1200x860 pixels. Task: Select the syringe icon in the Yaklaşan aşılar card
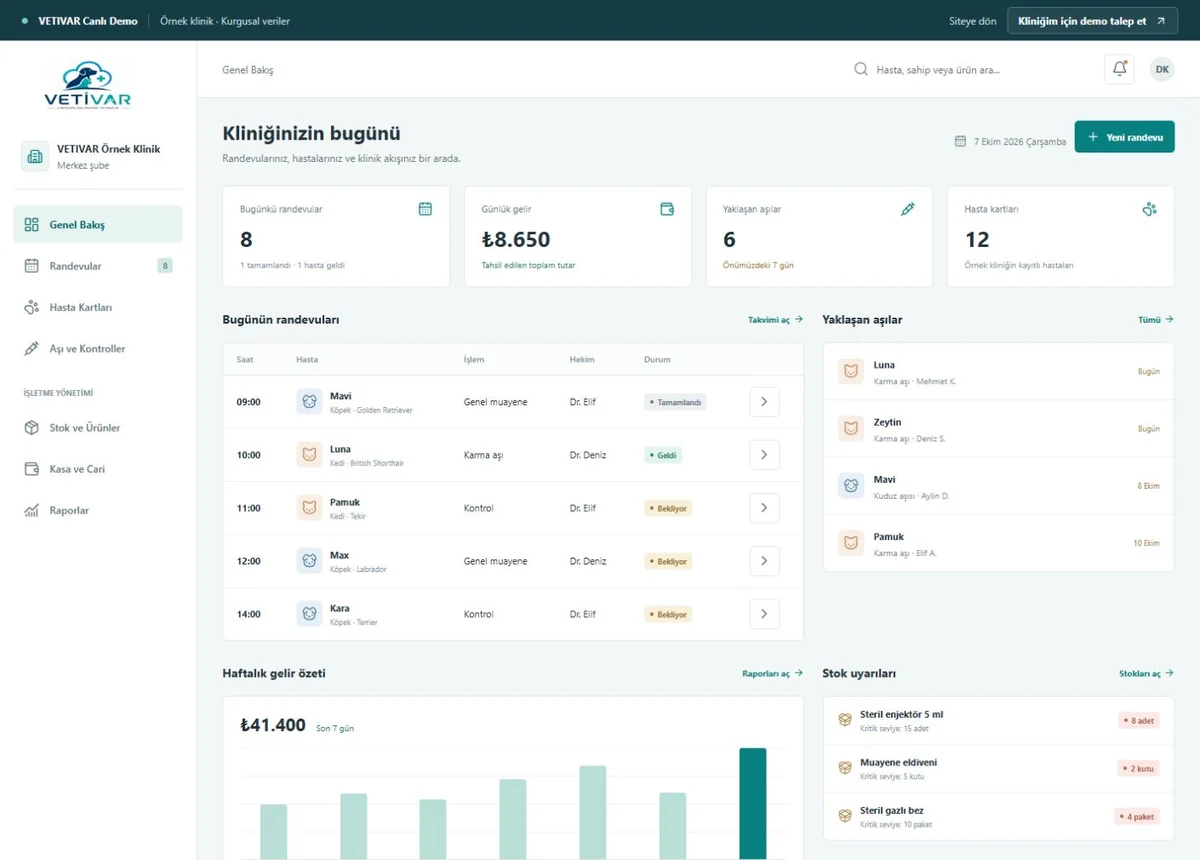[908, 209]
